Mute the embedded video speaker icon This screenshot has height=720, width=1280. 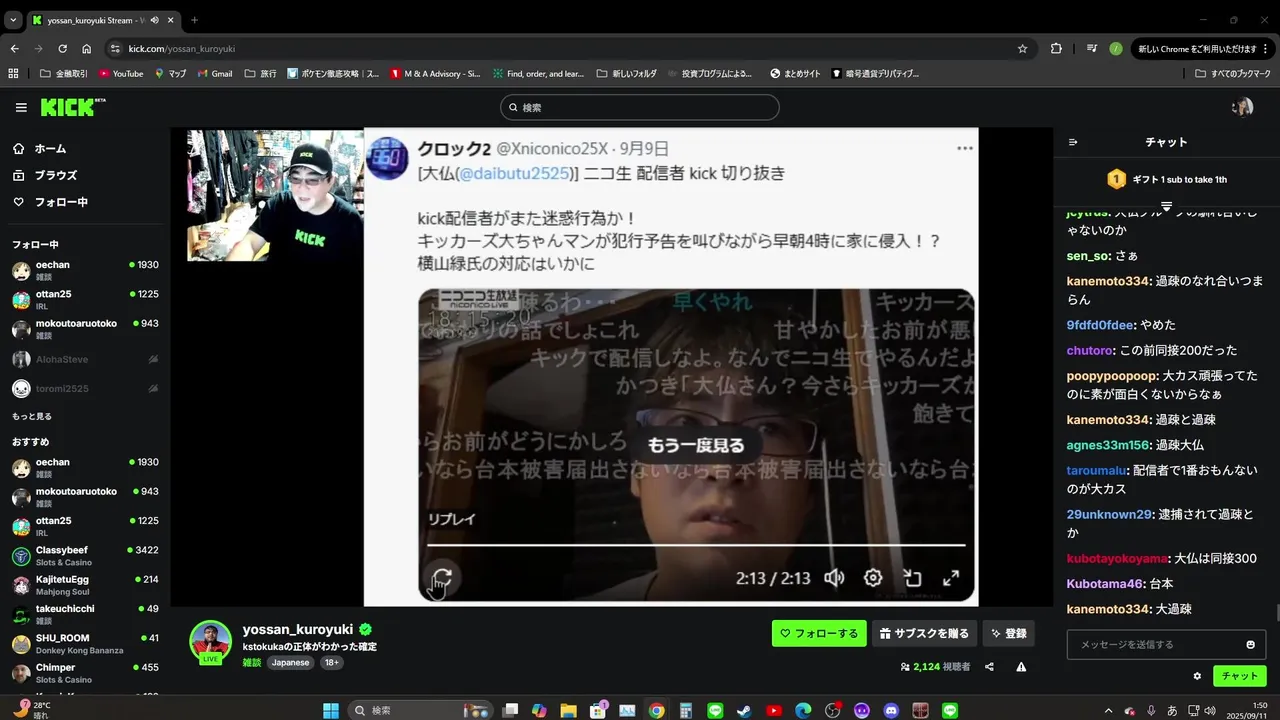834,578
